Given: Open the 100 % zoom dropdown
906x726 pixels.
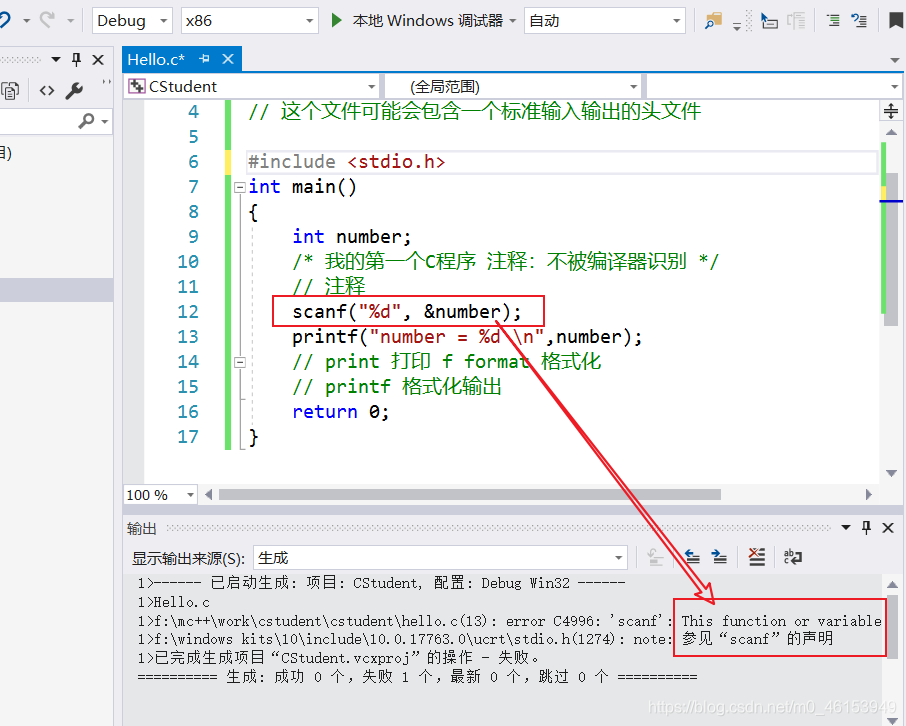Looking at the screenshot, I should (x=161, y=495).
